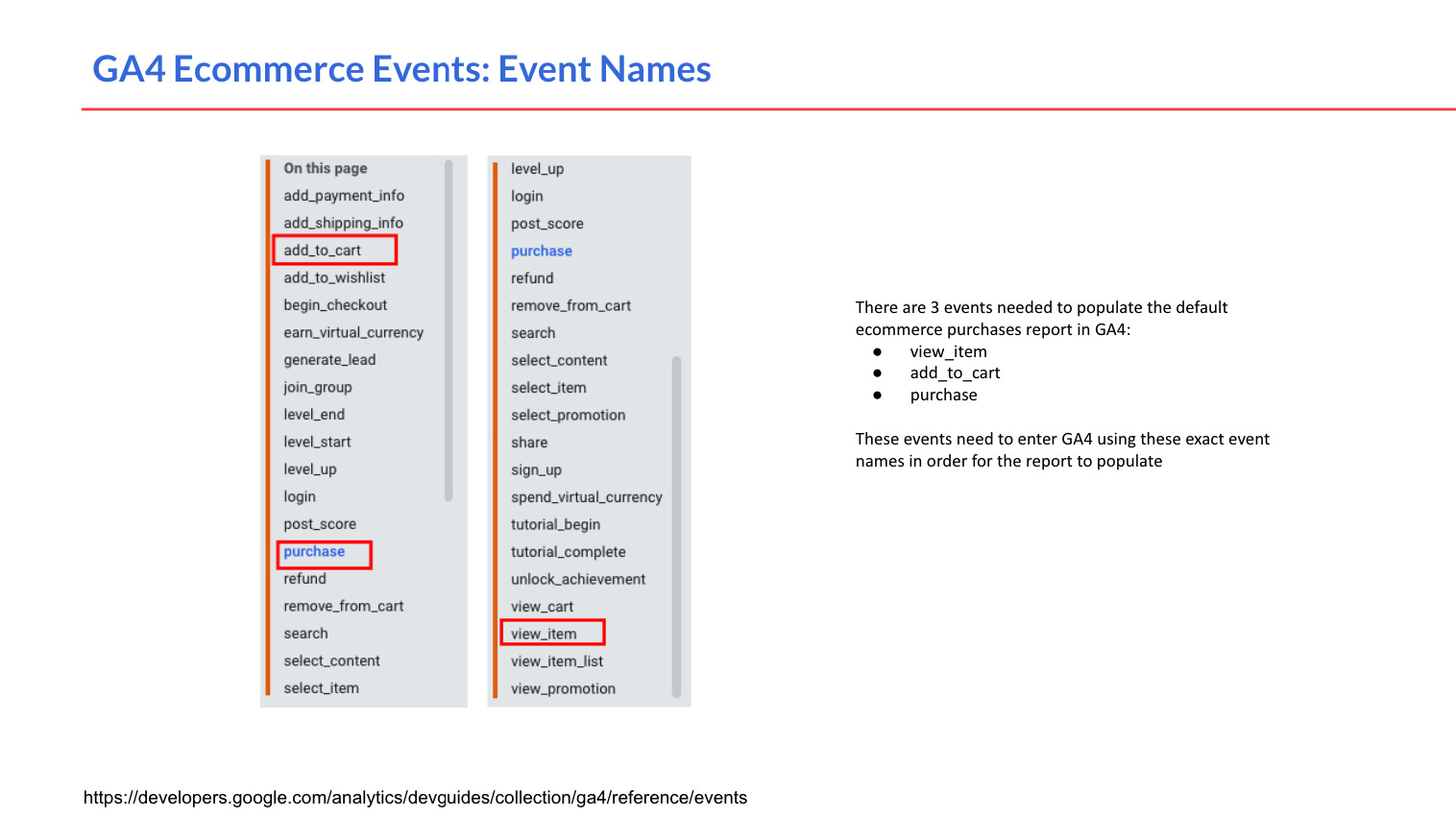This screenshot has width=1456, height=817.
Task: Click the level_start link
Action: (x=317, y=442)
